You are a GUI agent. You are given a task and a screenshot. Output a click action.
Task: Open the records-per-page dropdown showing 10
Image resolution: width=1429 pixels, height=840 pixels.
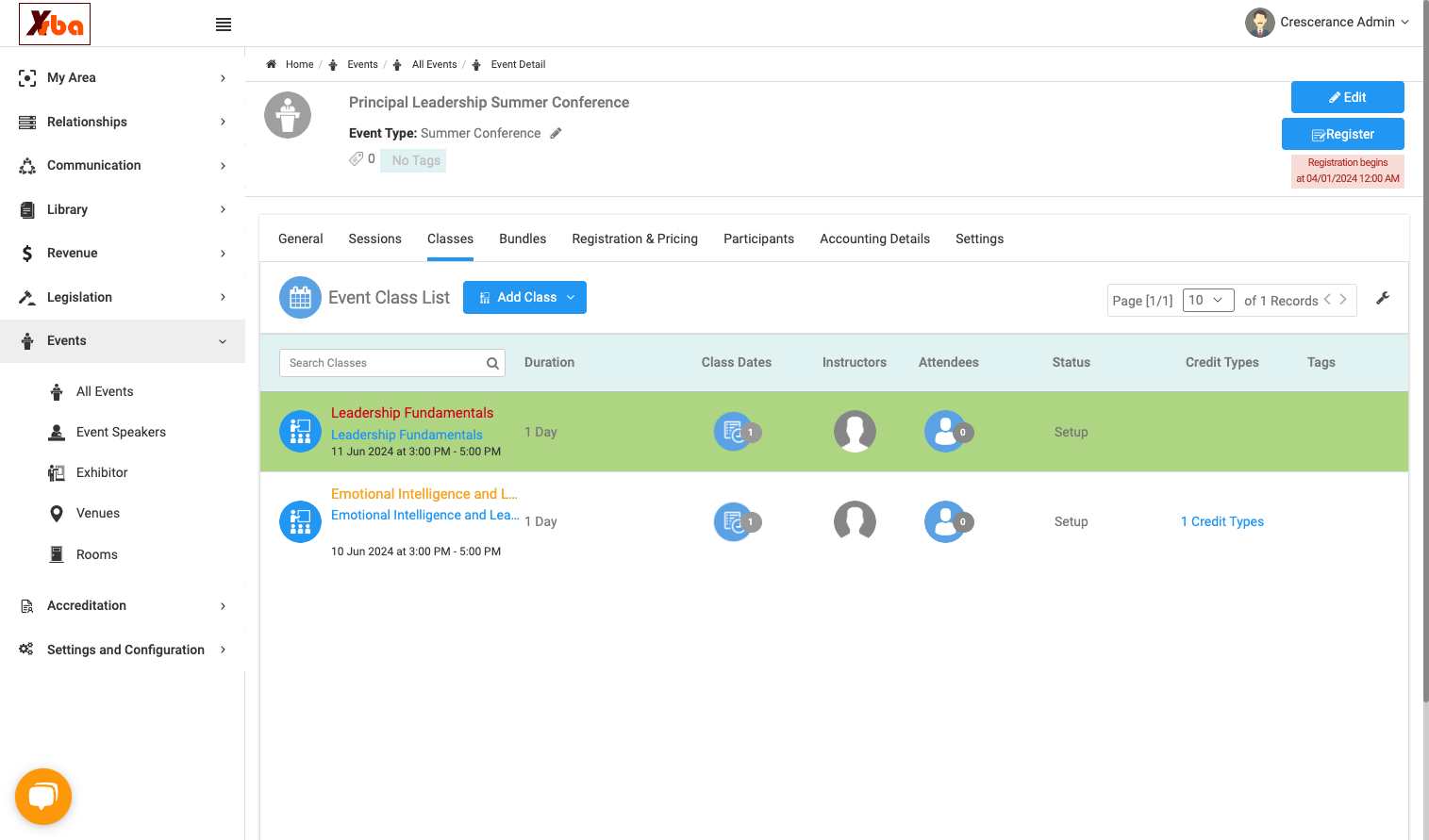pos(1207,300)
